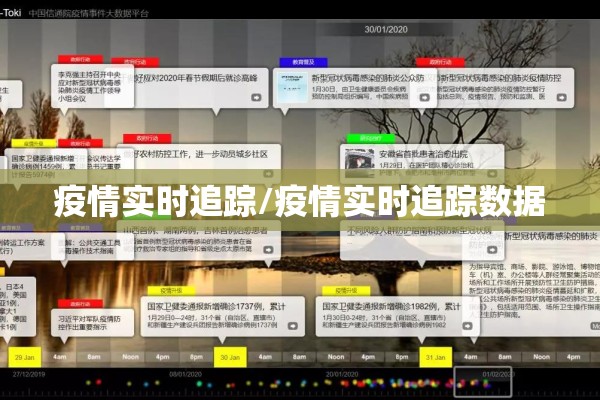Image resolution: width=600 pixels, height=400 pixels.
Task: Click Noon tick between 29 and 30 Jan
Action: (130, 357)
